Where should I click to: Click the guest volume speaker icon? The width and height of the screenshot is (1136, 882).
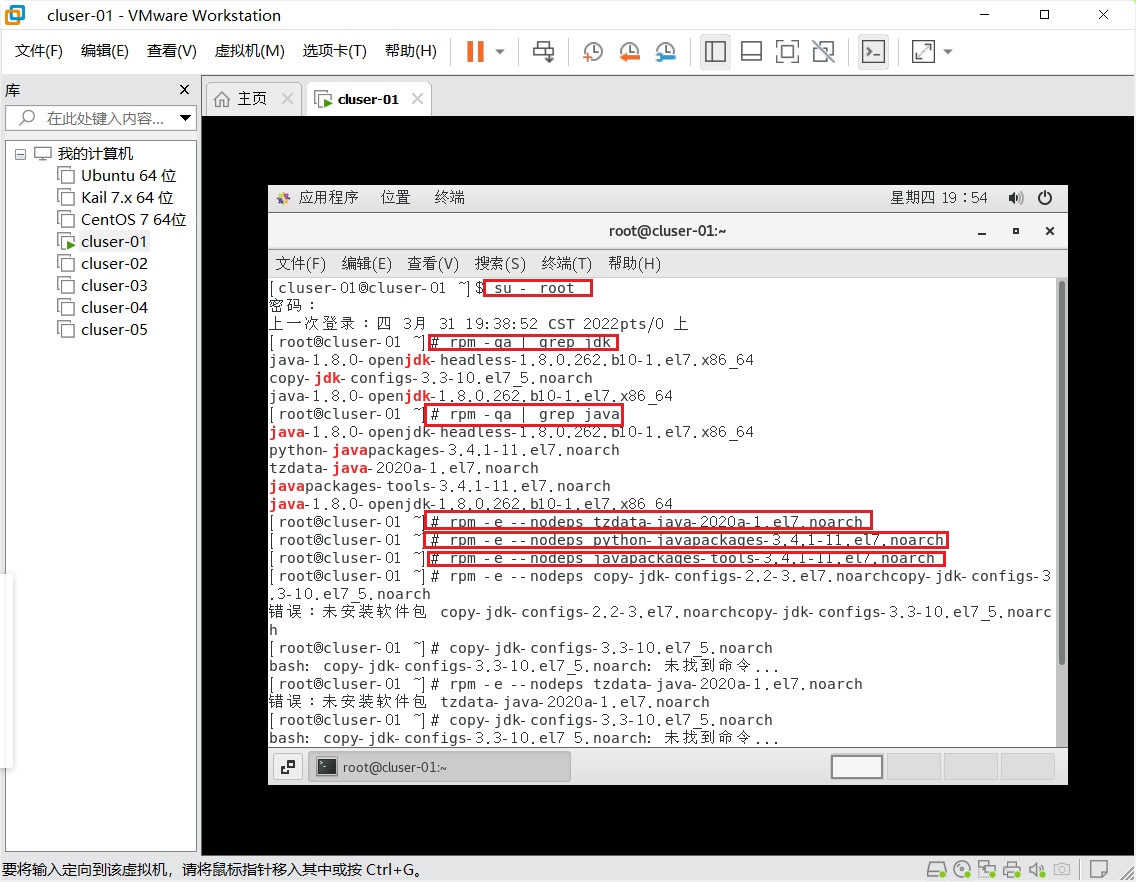[1016, 198]
